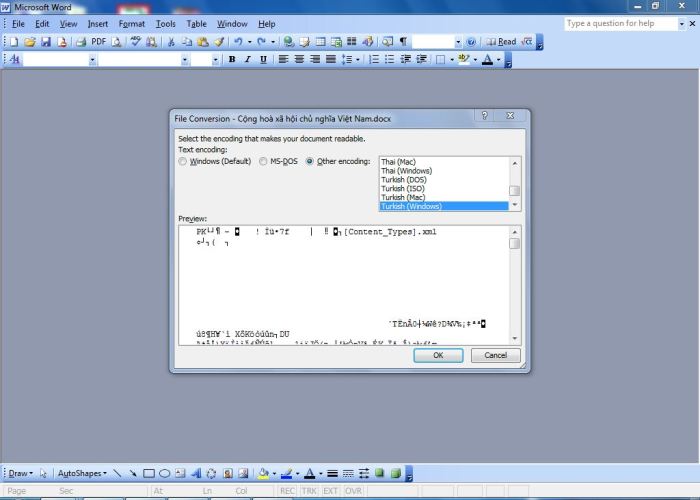The width and height of the screenshot is (700, 500).
Task: Choose Turkish (ISO) in the encoding list
Action: (x=403, y=189)
